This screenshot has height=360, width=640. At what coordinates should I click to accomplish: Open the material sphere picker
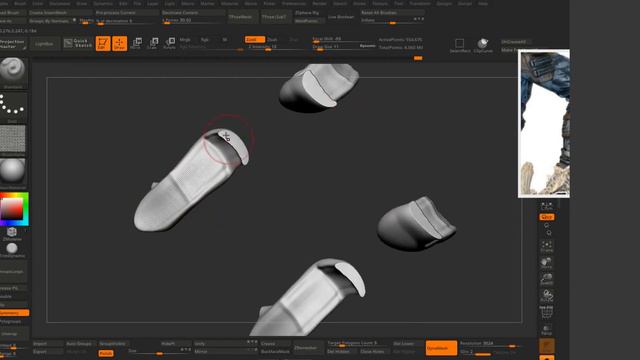pos(13,173)
